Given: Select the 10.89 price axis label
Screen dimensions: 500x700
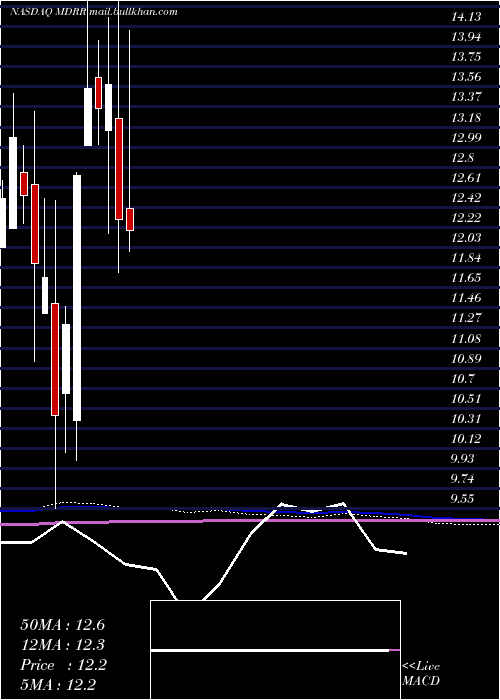Looking at the screenshot, I should click(x=466, y=359).
